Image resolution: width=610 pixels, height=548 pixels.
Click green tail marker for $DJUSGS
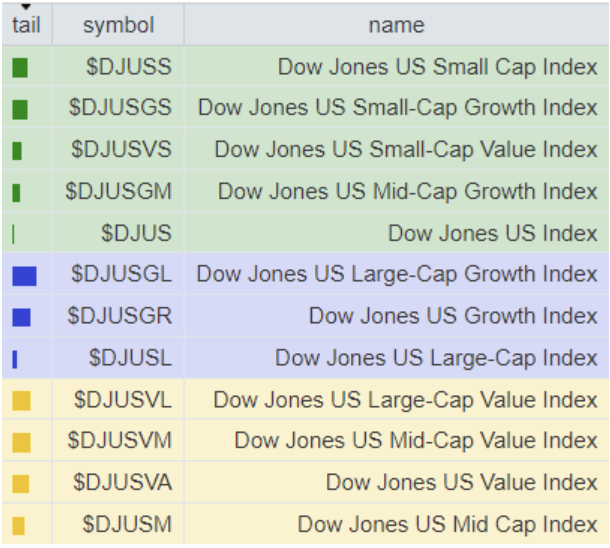pos(20,109)
